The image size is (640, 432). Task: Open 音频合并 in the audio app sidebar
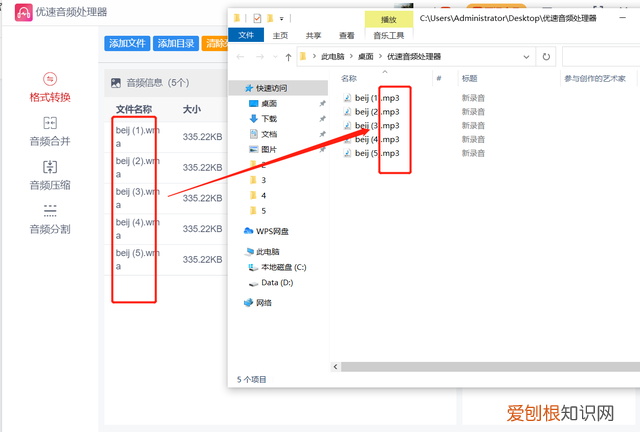(50, 132)
